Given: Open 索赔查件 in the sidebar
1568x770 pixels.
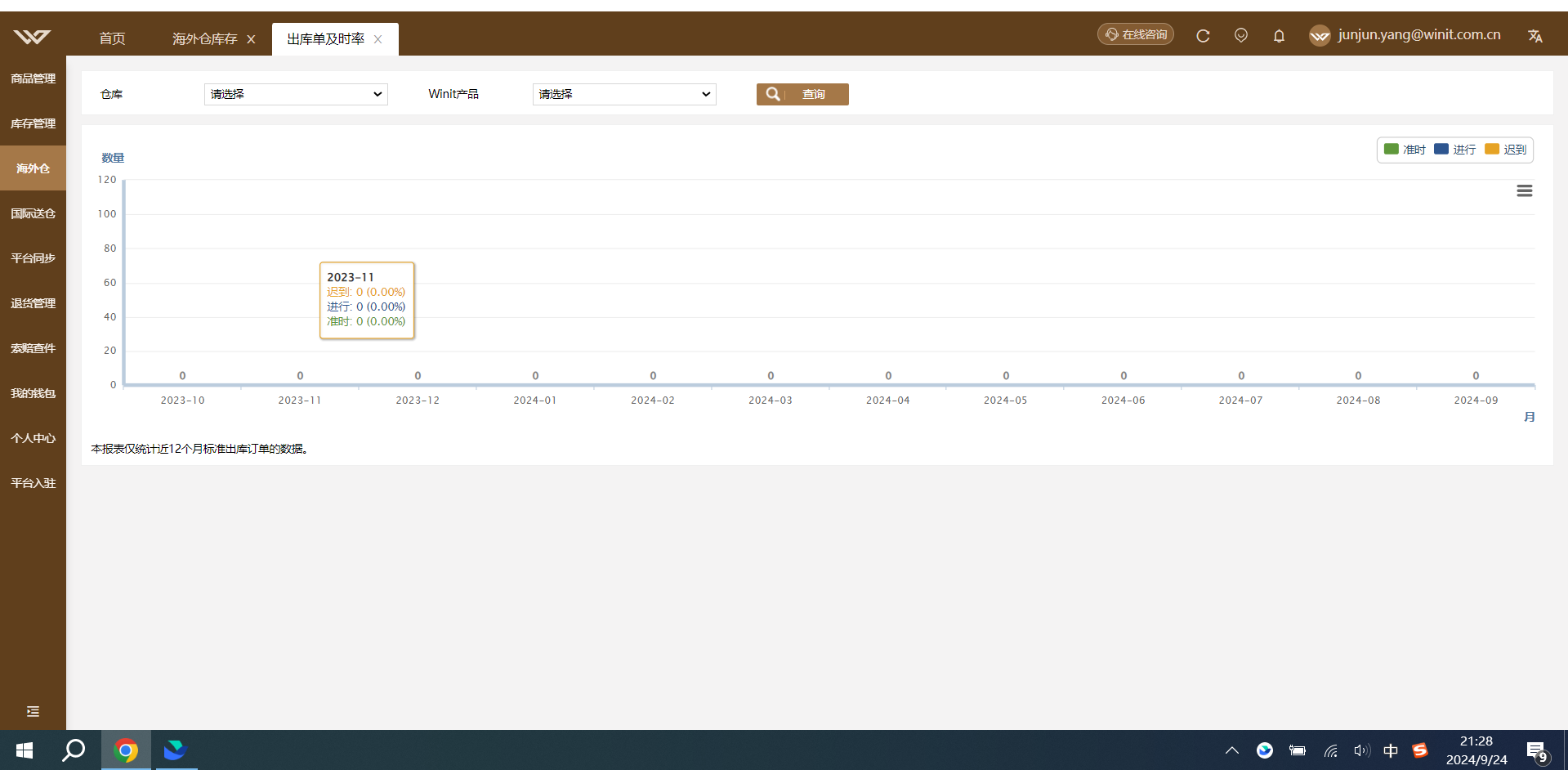Looking at the screenshot, I should [33, 348].
